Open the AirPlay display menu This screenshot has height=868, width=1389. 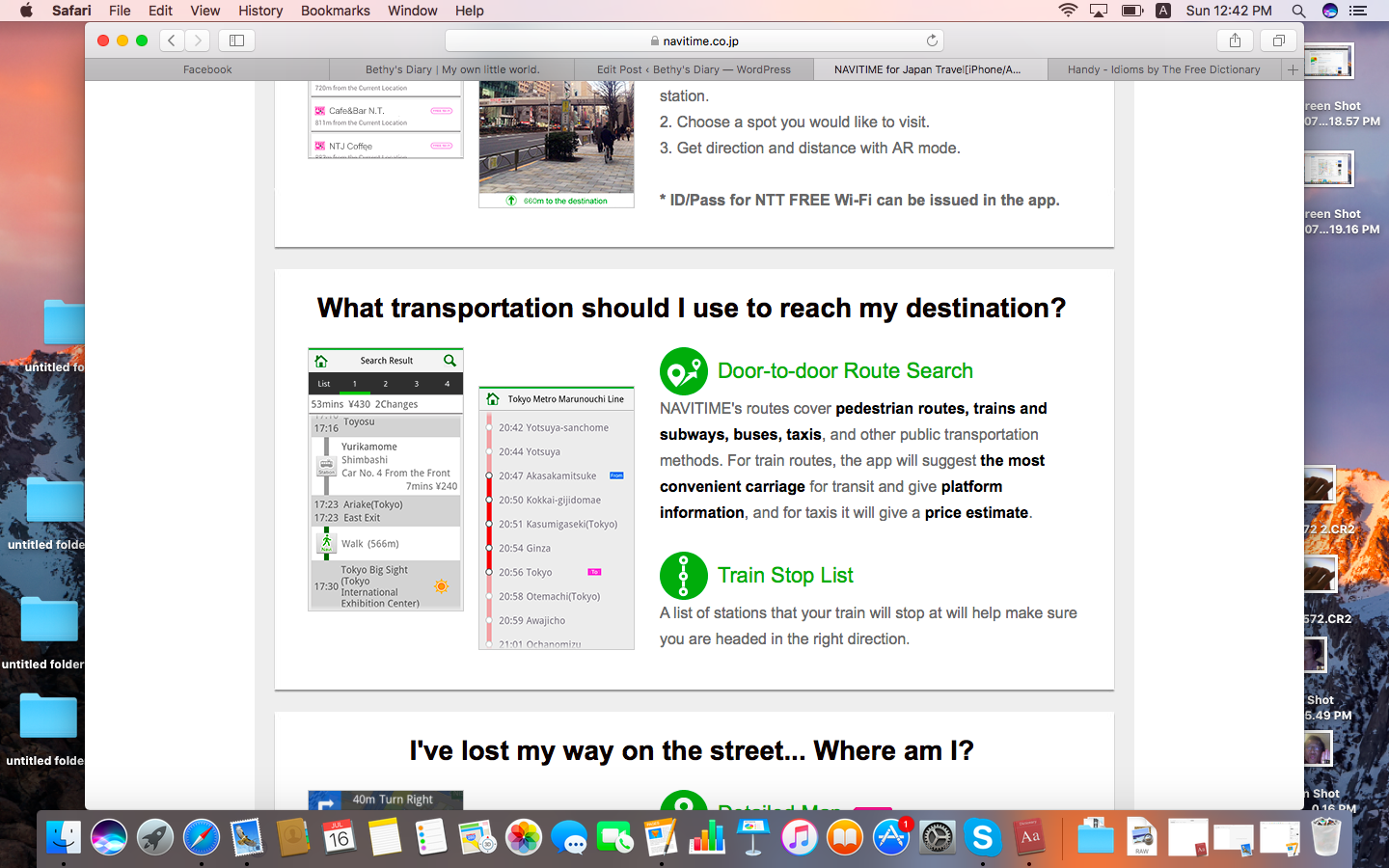1099,11
